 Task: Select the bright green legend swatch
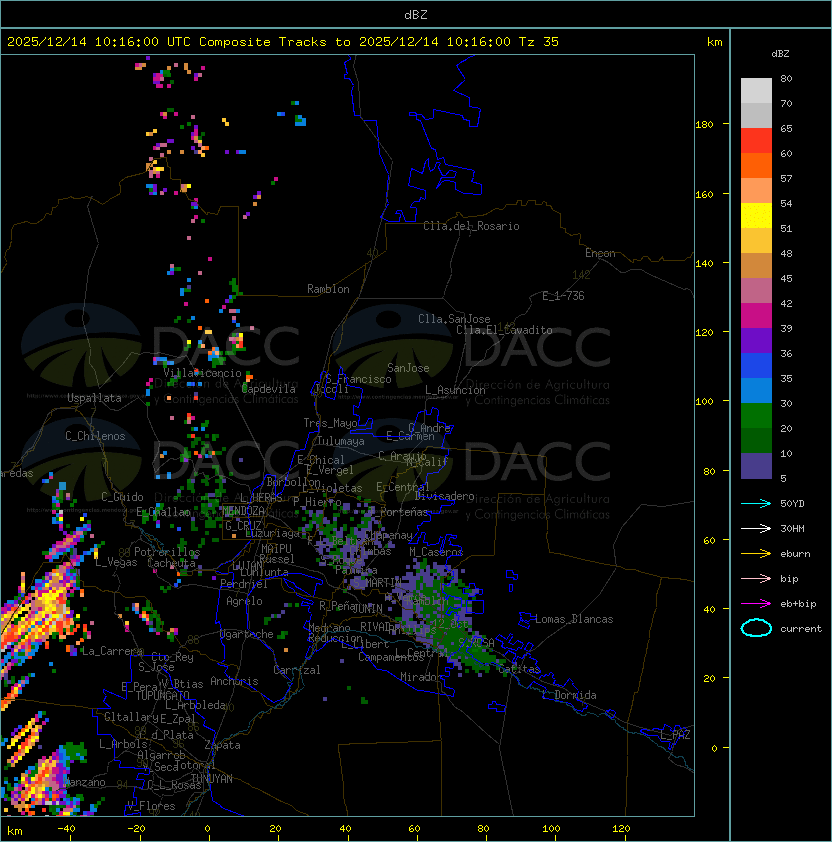click(756, 416)
